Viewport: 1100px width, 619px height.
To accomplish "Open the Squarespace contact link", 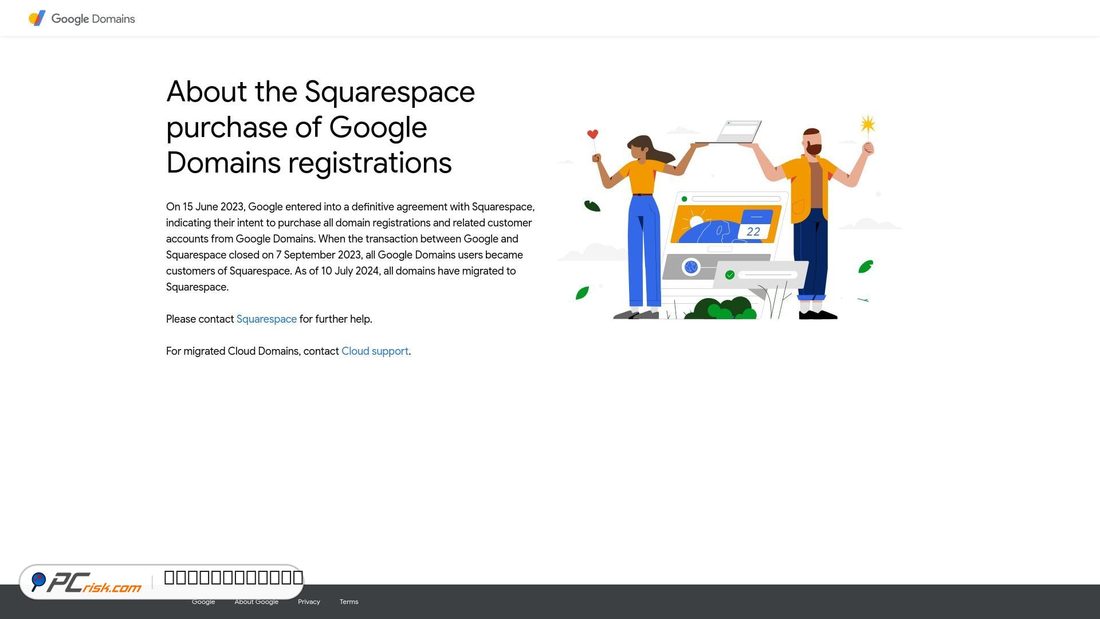I will click(267, 319).
